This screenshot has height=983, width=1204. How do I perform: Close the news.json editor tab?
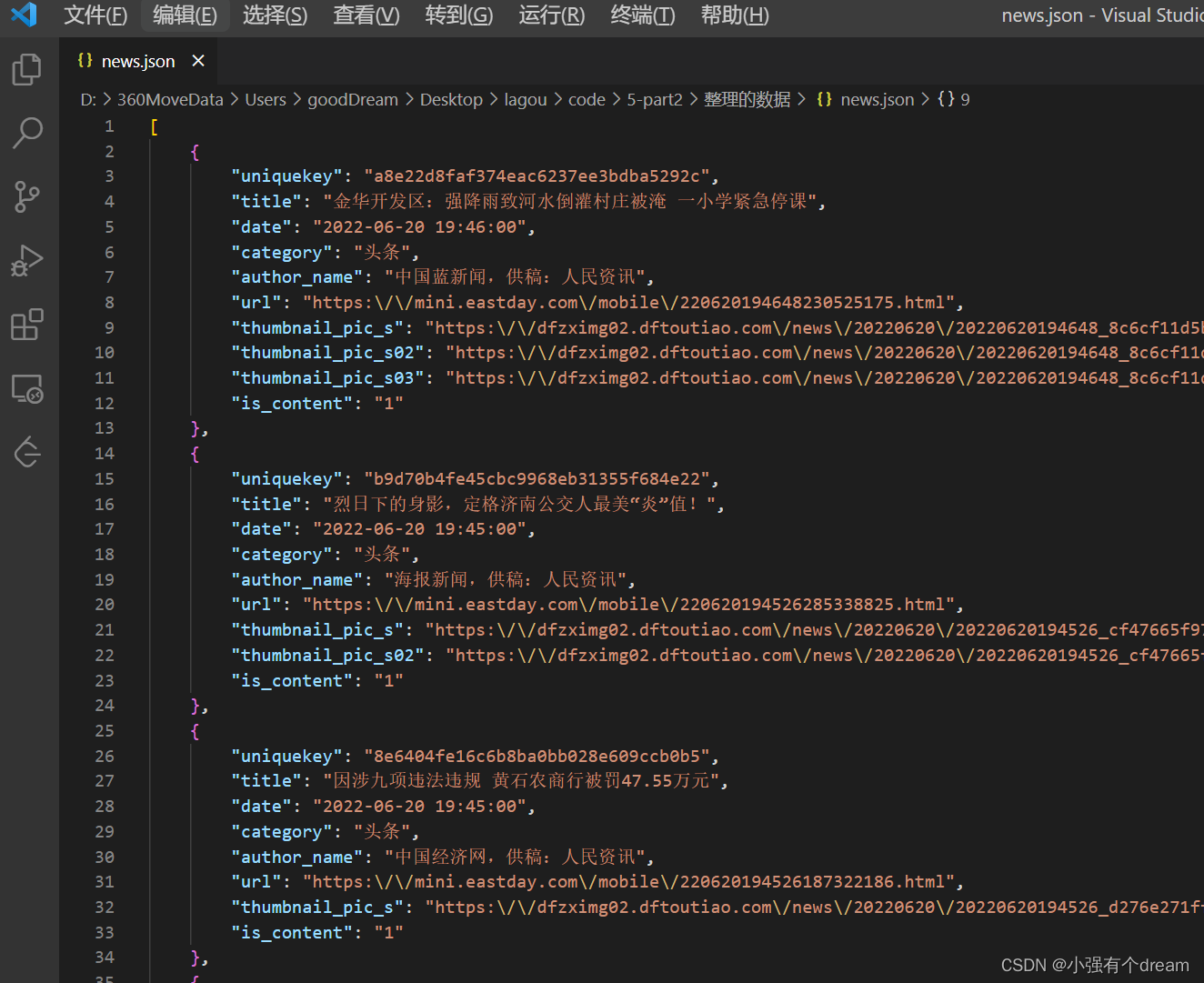pos(198,61)
